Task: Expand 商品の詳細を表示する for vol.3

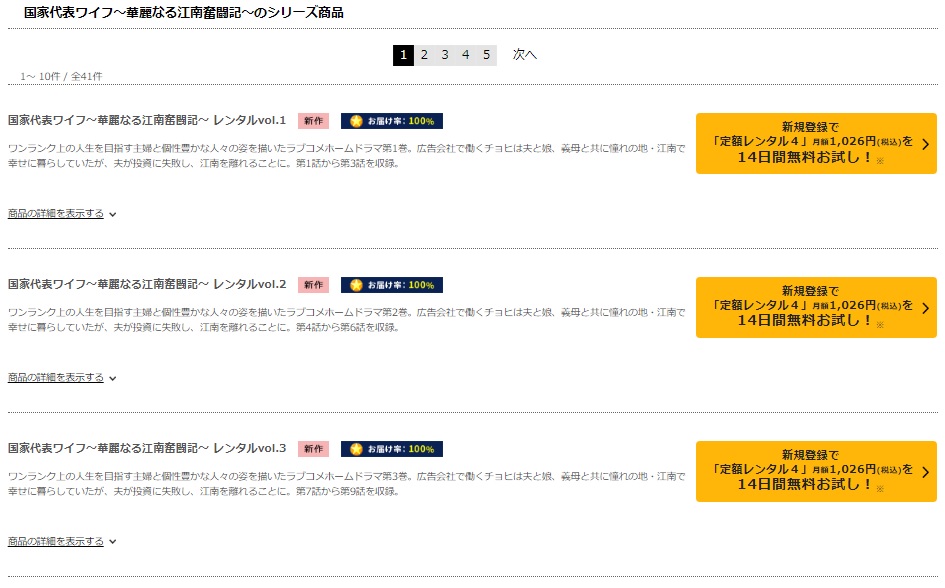Action: click(61, 541)
